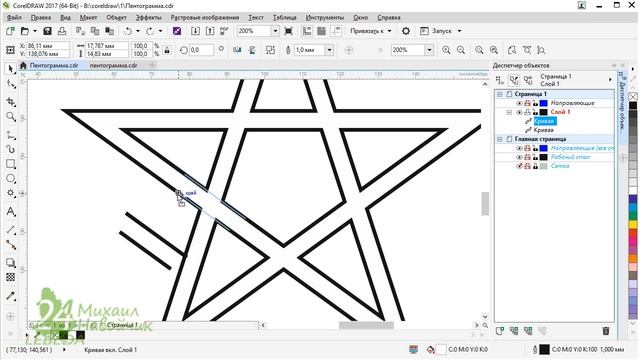Open the Файл menu
Viewport: 640px width, 360px height.
pos(14,18)
